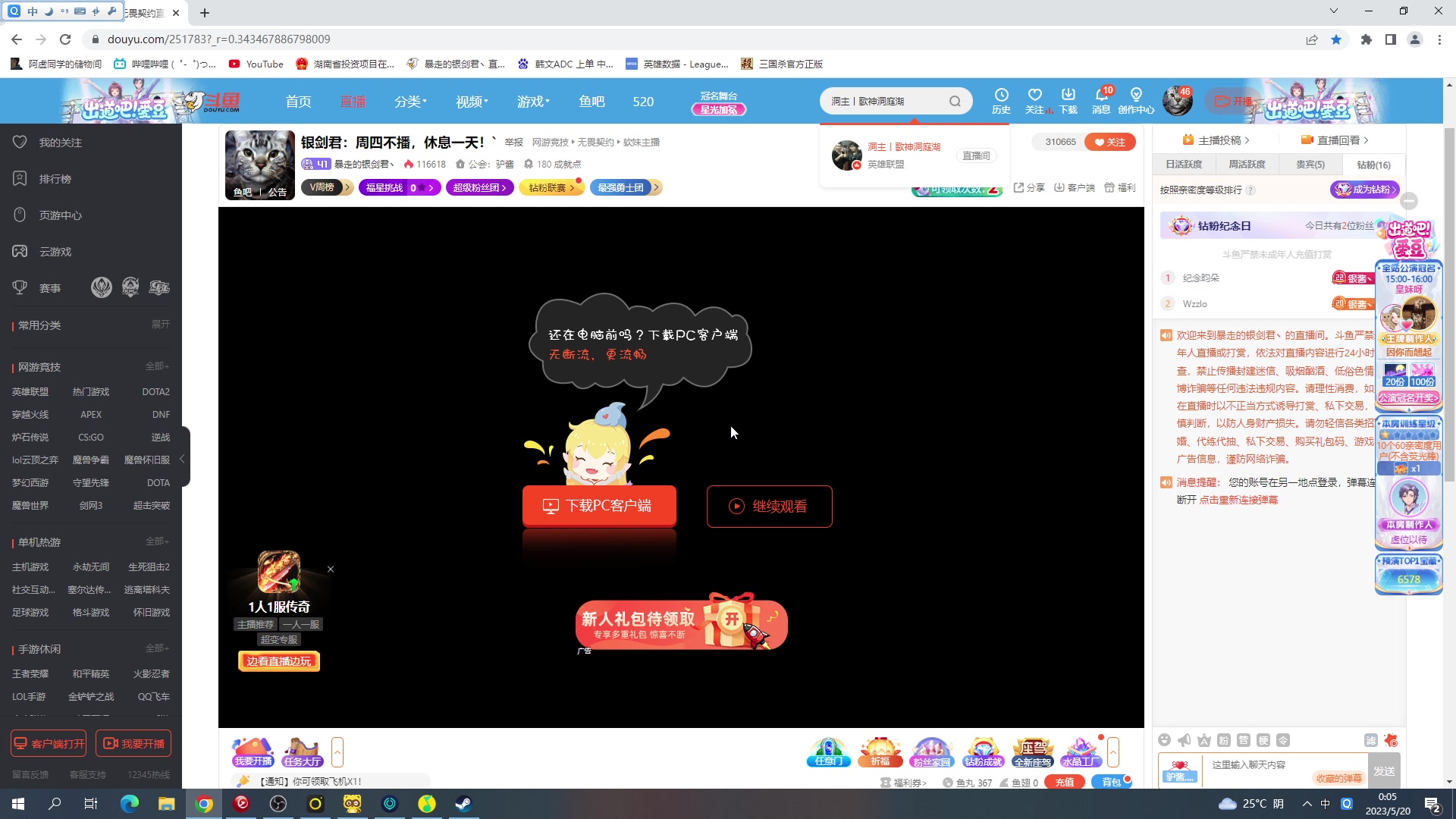Switch to the 直播 navigation menu
The image size is (1456, 819).
(x=353, y=101)
